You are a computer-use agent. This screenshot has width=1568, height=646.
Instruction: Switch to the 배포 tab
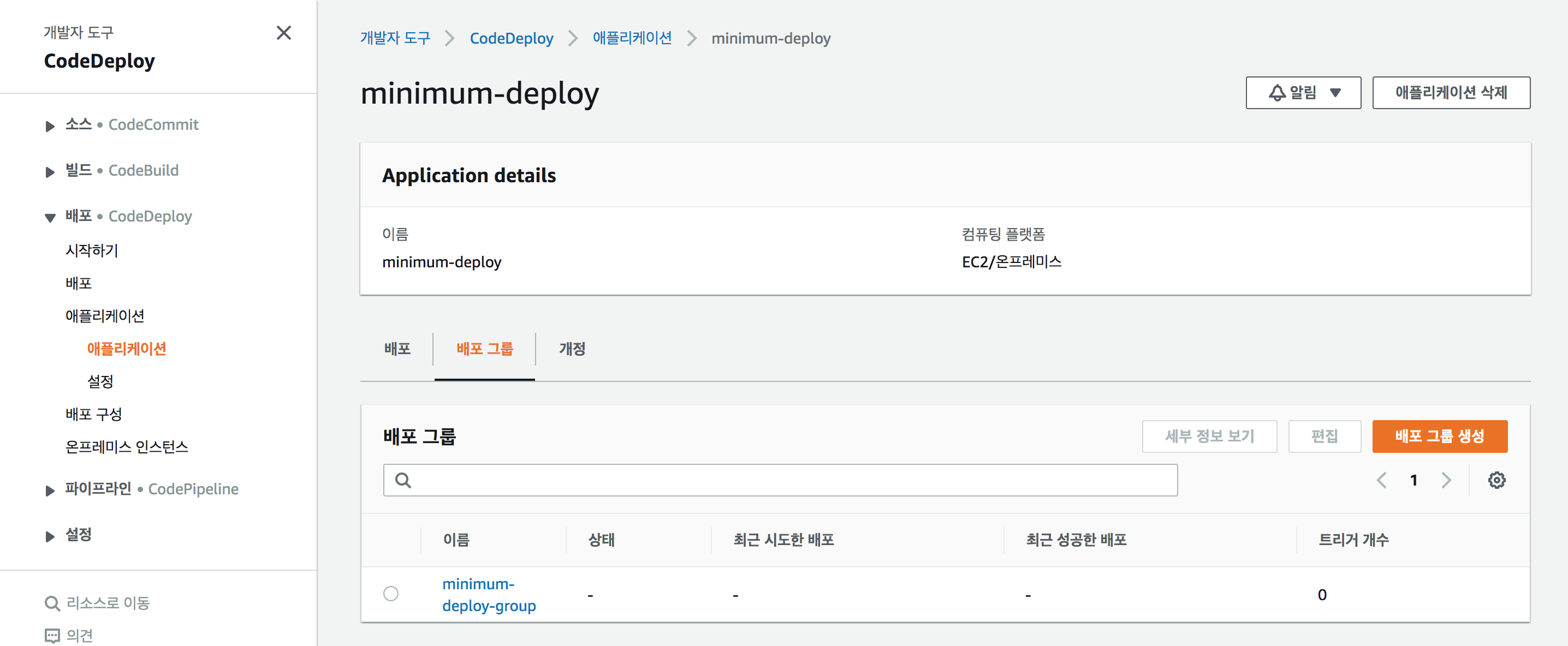coord(397,349)
